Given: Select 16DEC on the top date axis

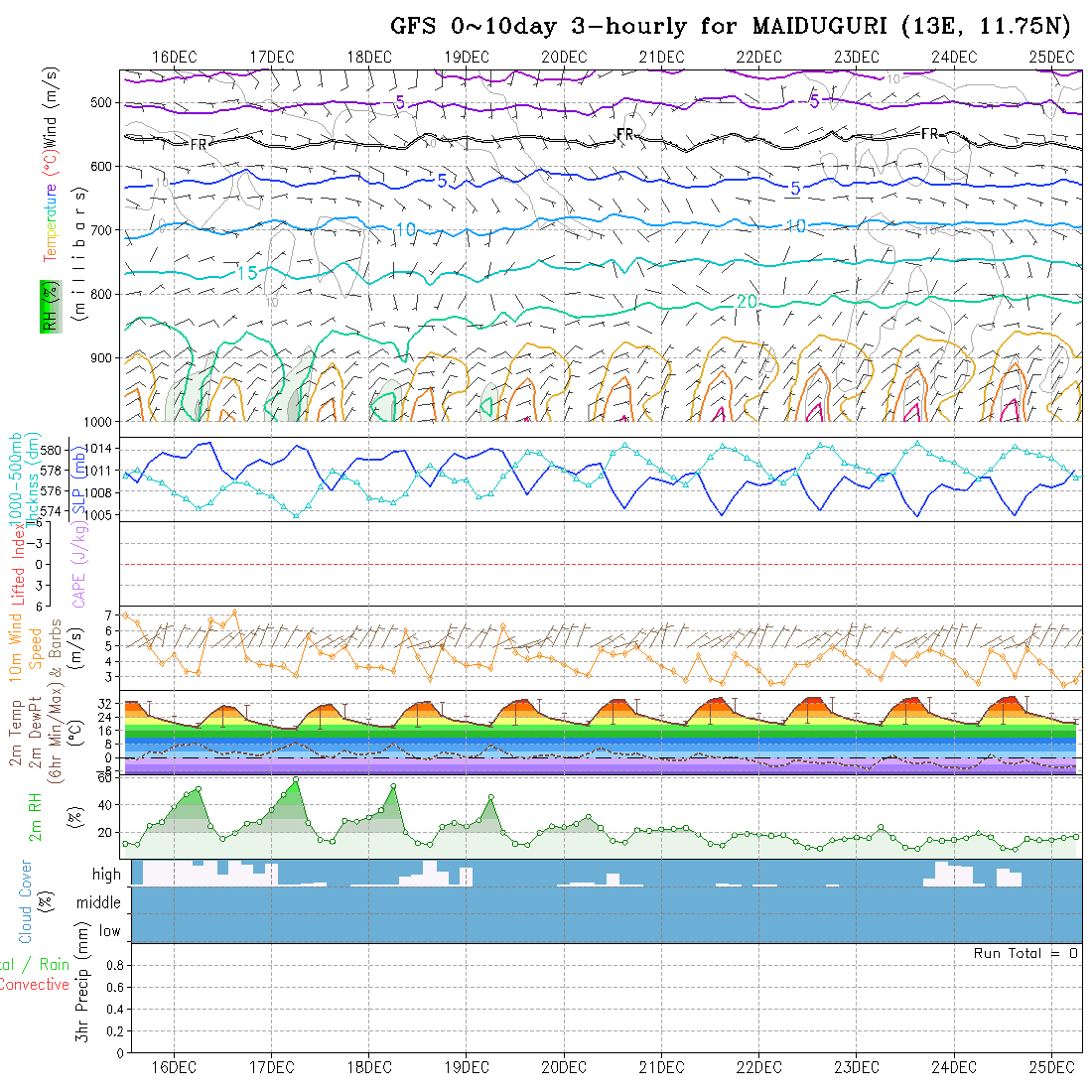Looking at the screenshot, I should 175,57.
